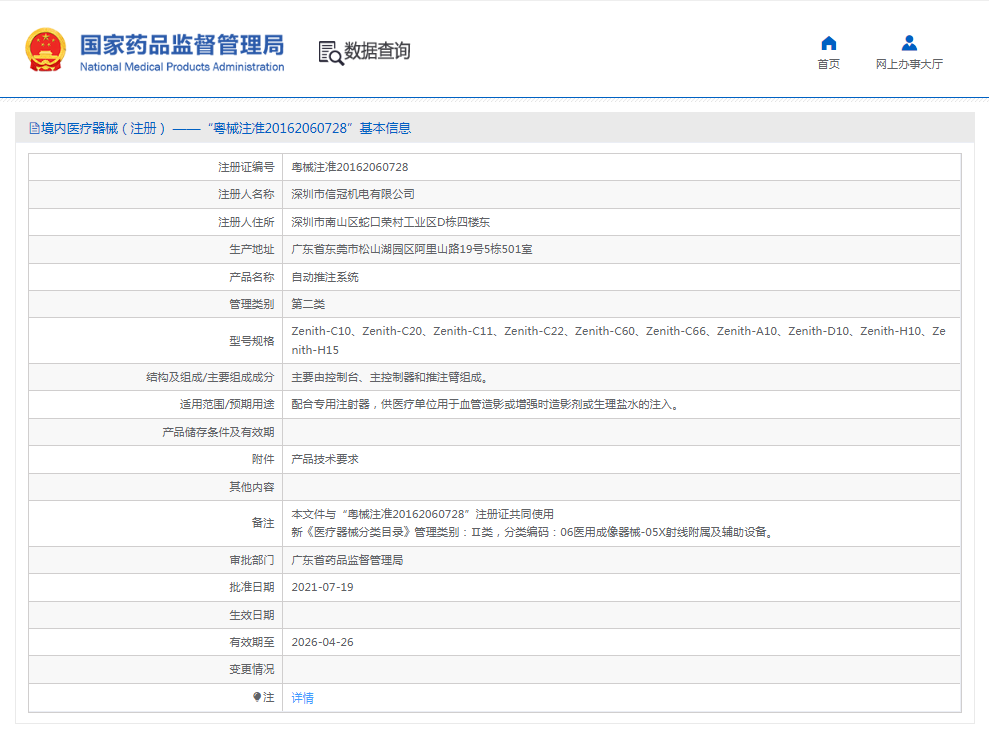Screen dimensions: 989x731
Task: Click the blue home icon above 首页
Action: coord(828,42)
